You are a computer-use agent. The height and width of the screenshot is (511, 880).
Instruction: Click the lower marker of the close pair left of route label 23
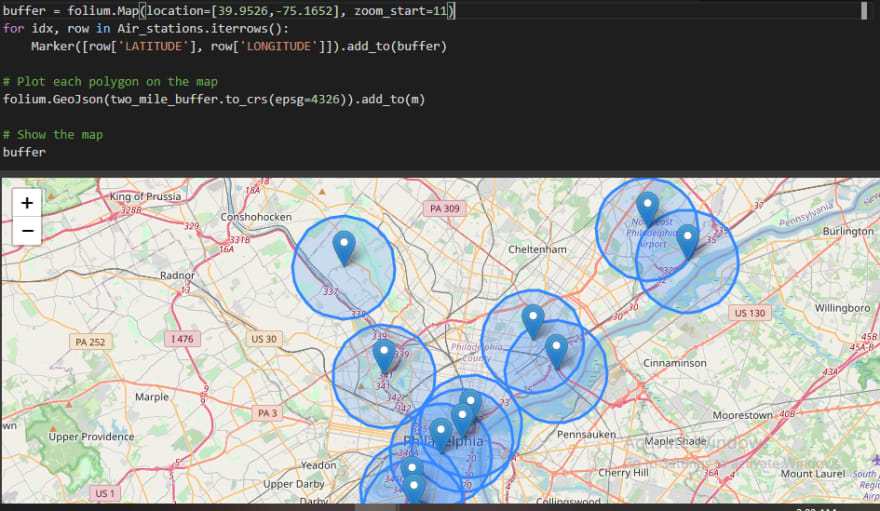(x=462, y=420)
